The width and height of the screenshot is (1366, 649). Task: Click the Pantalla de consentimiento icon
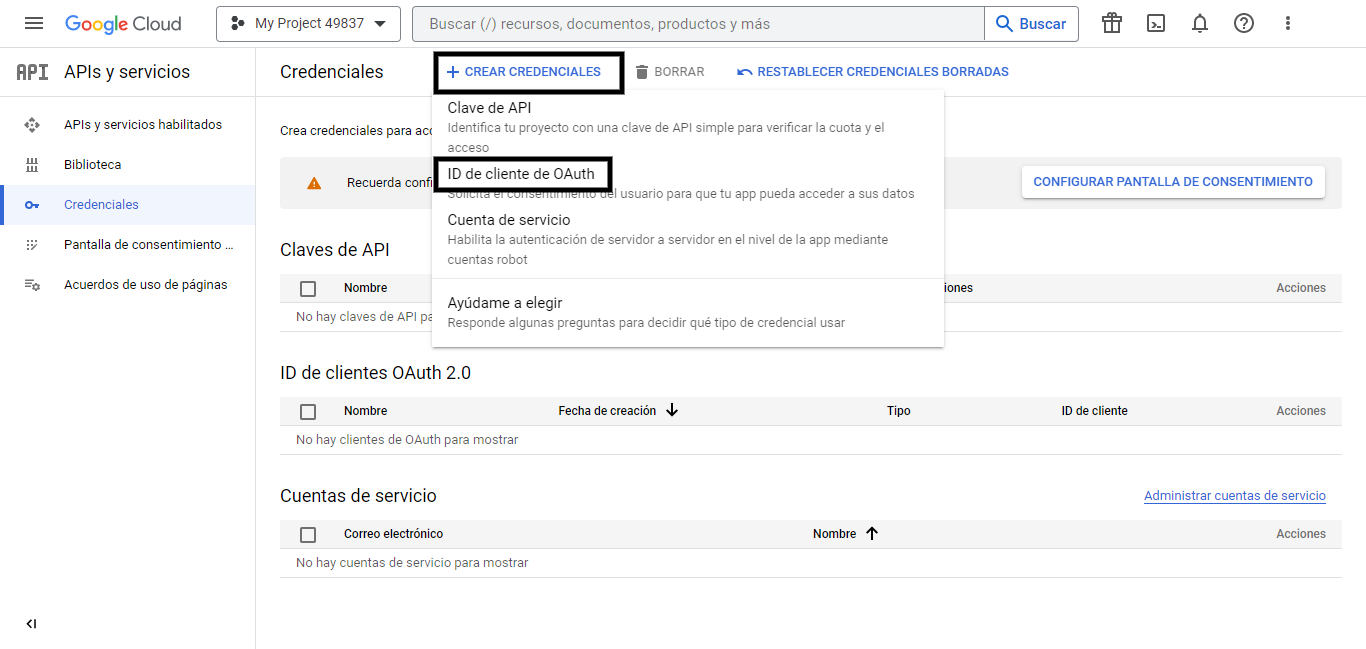pyautogui.click(x=32, y=245)
